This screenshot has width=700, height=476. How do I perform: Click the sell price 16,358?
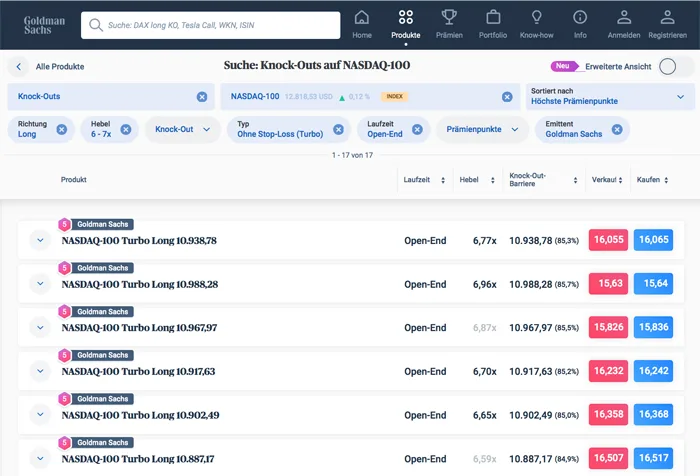[x=608, y=414]
